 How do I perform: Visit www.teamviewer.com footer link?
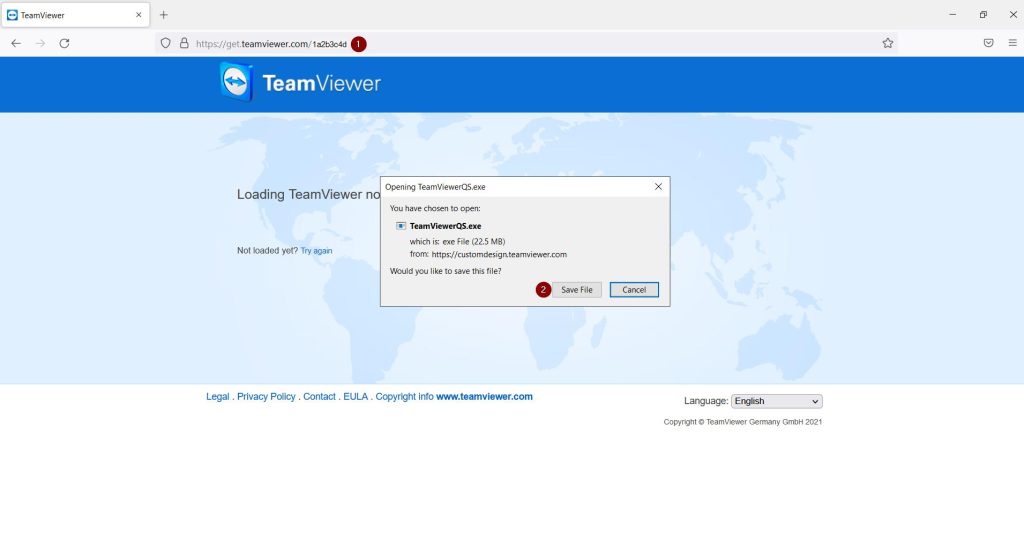(485, 397)
